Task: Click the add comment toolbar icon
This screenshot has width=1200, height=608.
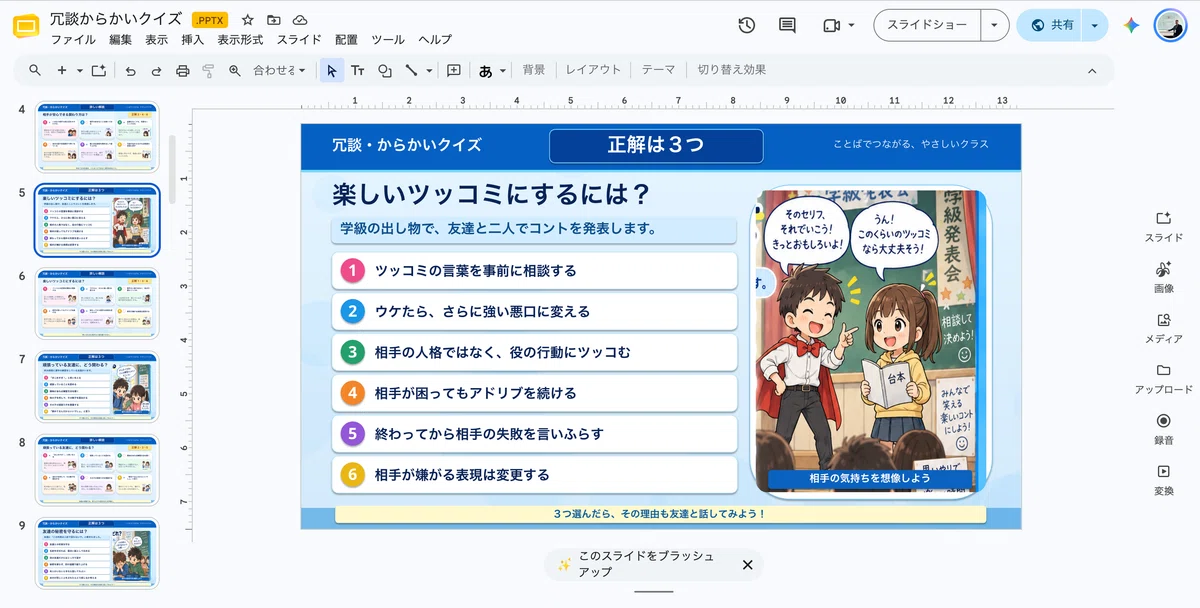Action: tap(454, 70)
